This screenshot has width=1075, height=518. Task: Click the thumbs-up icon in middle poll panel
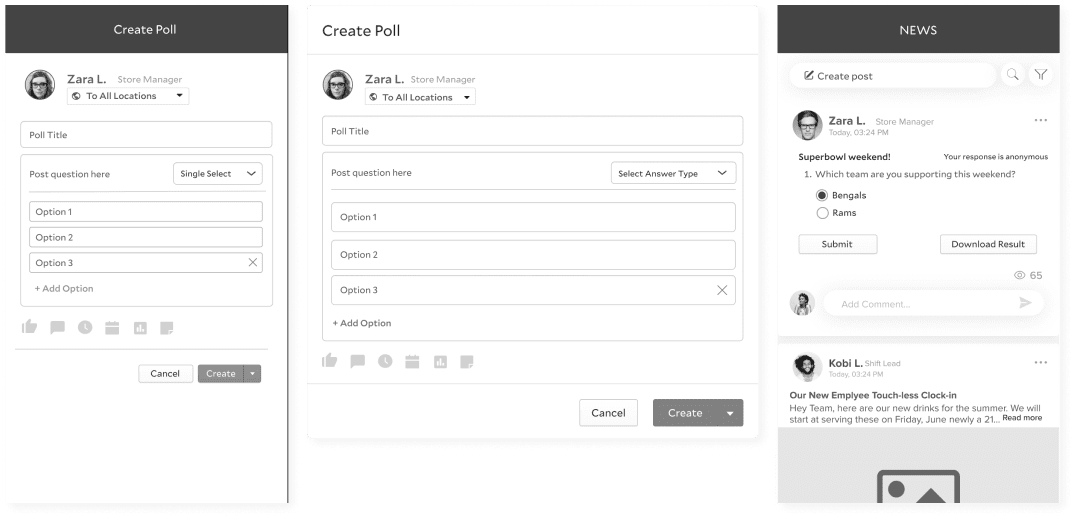330,361
